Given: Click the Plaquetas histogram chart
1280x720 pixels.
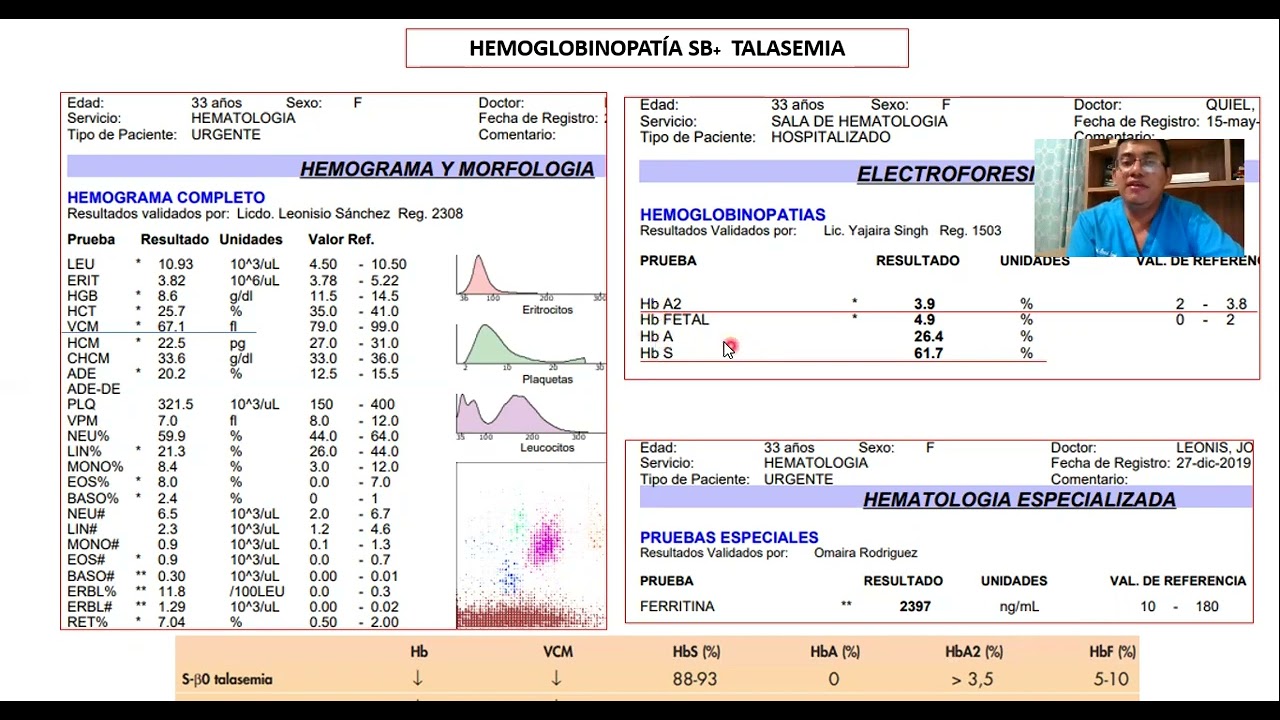Looking at the screenshot, I should [x=531, y=348].
